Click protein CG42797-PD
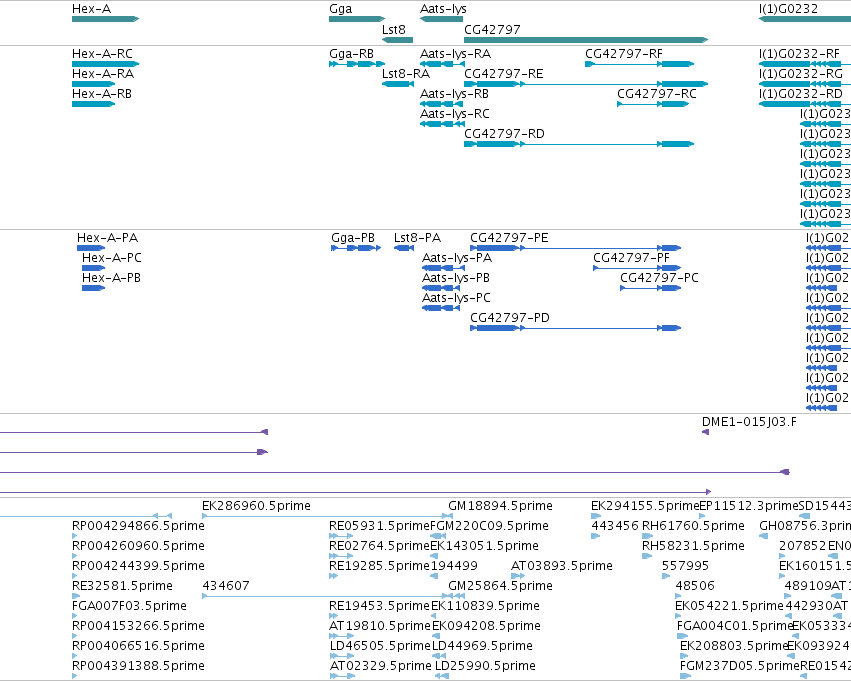 [575, 328]
